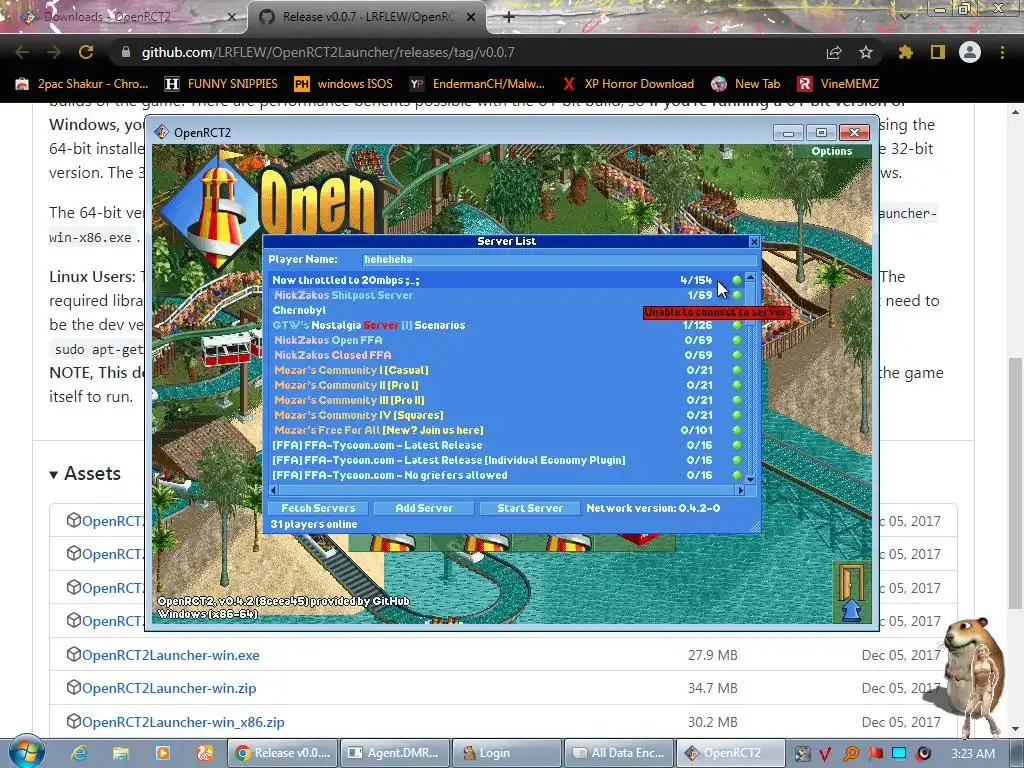Launch Internet Explorer from the taskbar
The width and height of the screenshot is (1024, 768).
[x=79, y=753]
